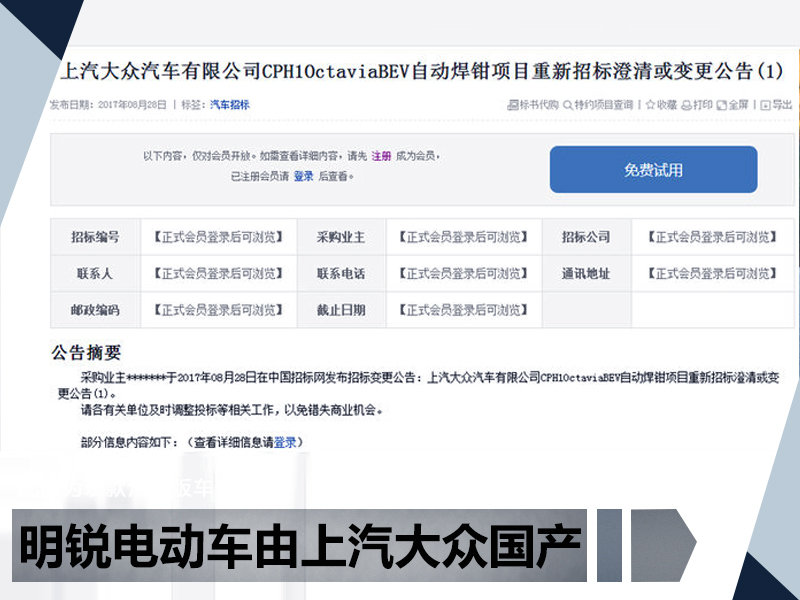Click the 已注册会员请 text
The width and height of the screenshot is (800, 600).
(x=260, y=176)
